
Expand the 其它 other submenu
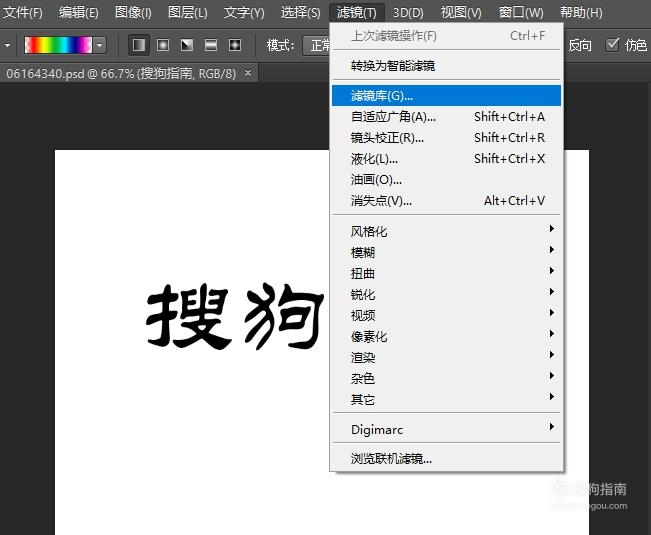pos(446,400)
